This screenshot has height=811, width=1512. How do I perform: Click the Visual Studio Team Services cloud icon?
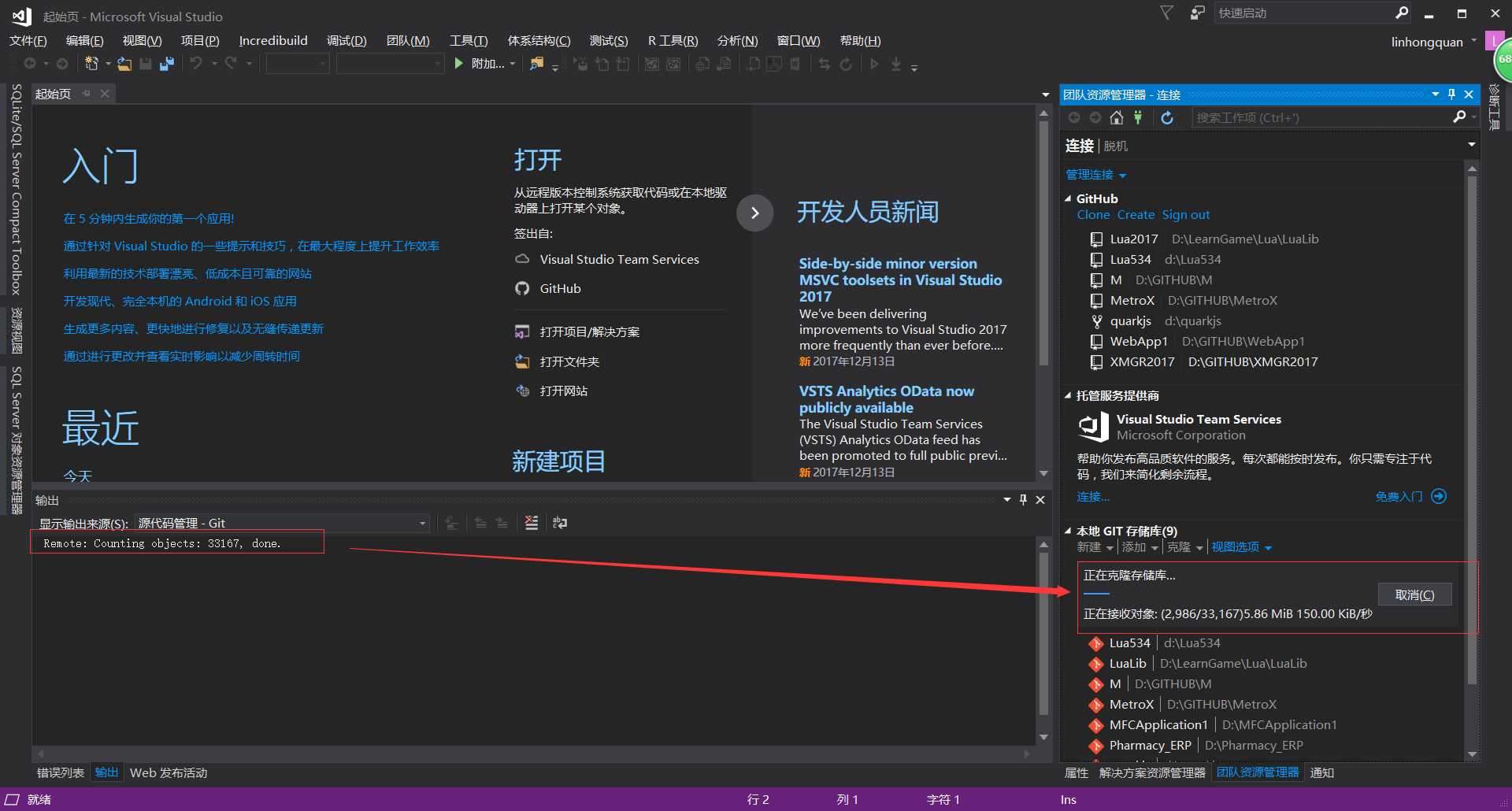(522, 259)
